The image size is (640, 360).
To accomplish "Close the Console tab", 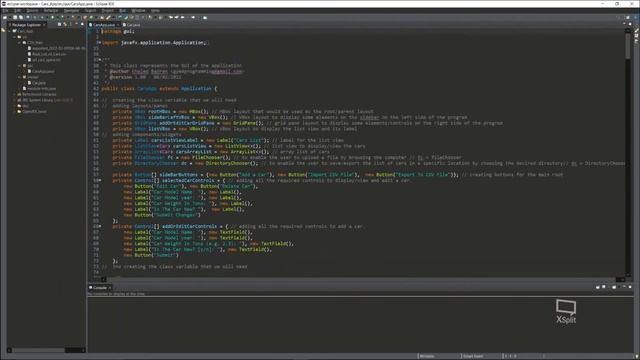I will [x=110, y=288].
